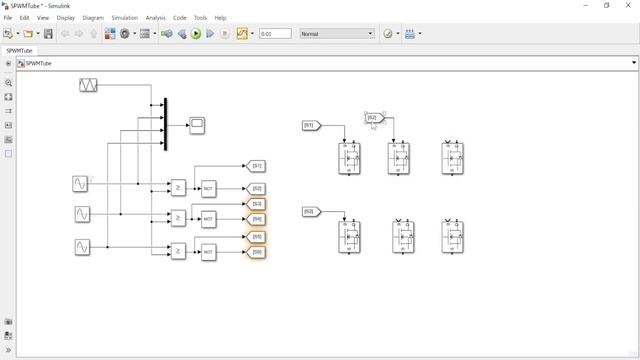Viewport: 640px width, 360px height.
Task: Click the Step Back simulation button
Action: [x=182, y=34]
